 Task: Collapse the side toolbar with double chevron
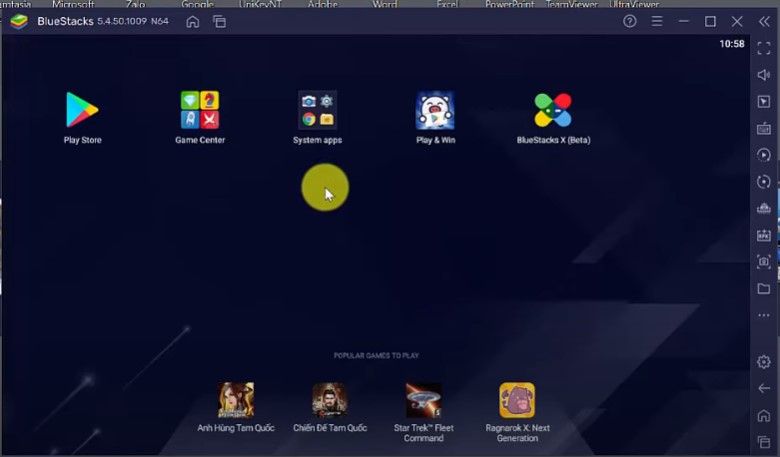[764, 21]
